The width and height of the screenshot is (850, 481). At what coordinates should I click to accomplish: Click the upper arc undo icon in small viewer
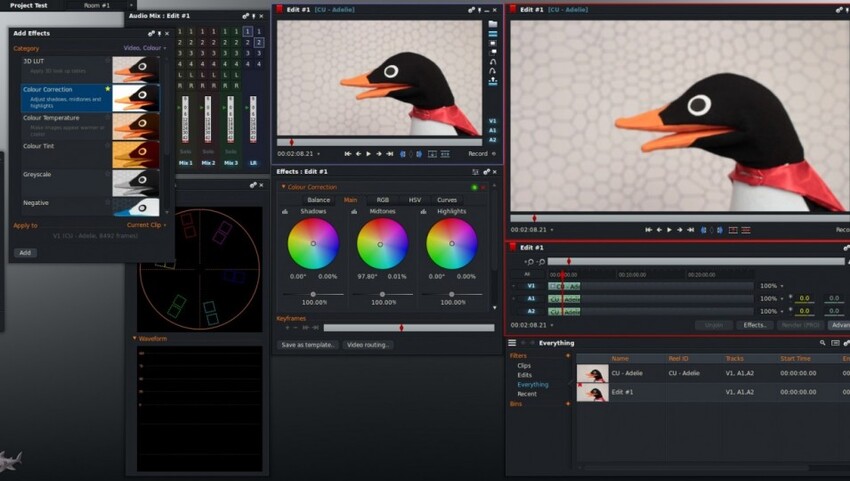pos(493,62)
